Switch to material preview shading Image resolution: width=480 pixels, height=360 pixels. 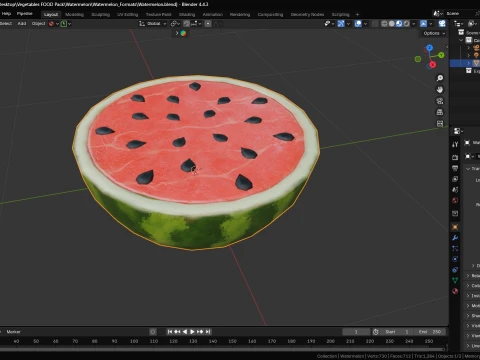coord(399,24)
